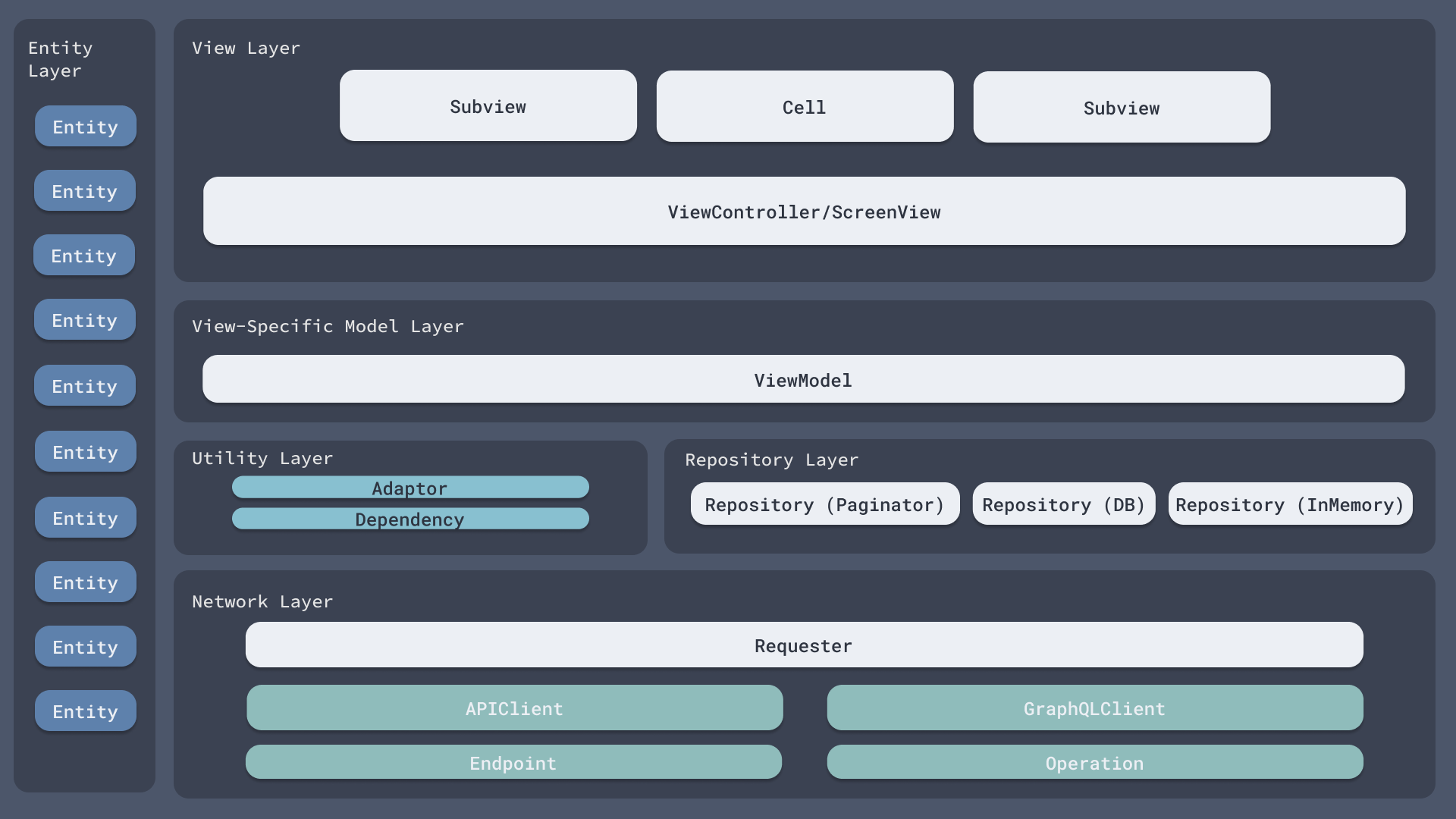
Task: Click the Entity Layer heading
Action: (x=60, y=59)
